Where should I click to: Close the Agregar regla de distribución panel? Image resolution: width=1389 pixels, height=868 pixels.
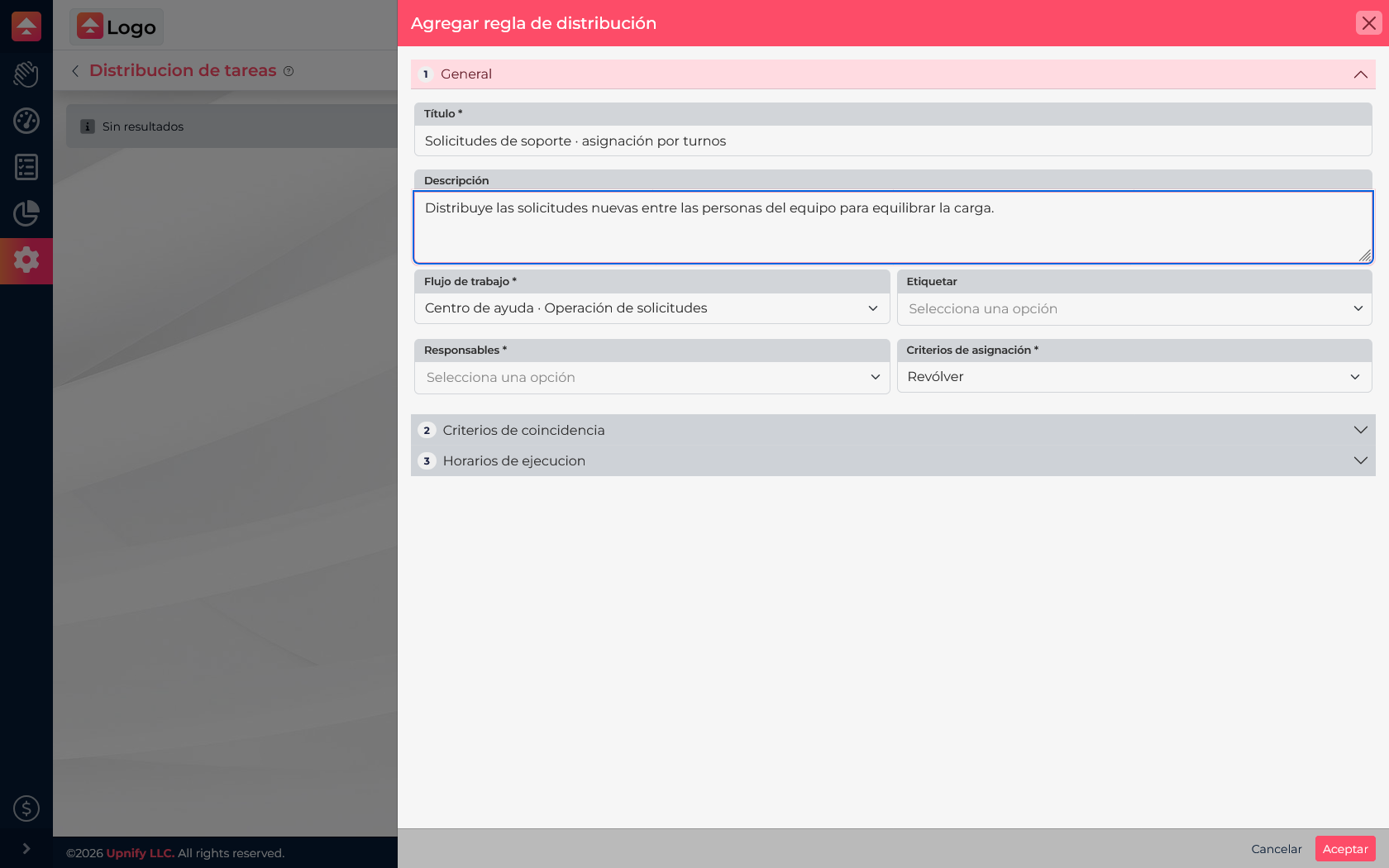pos(1369,23)
